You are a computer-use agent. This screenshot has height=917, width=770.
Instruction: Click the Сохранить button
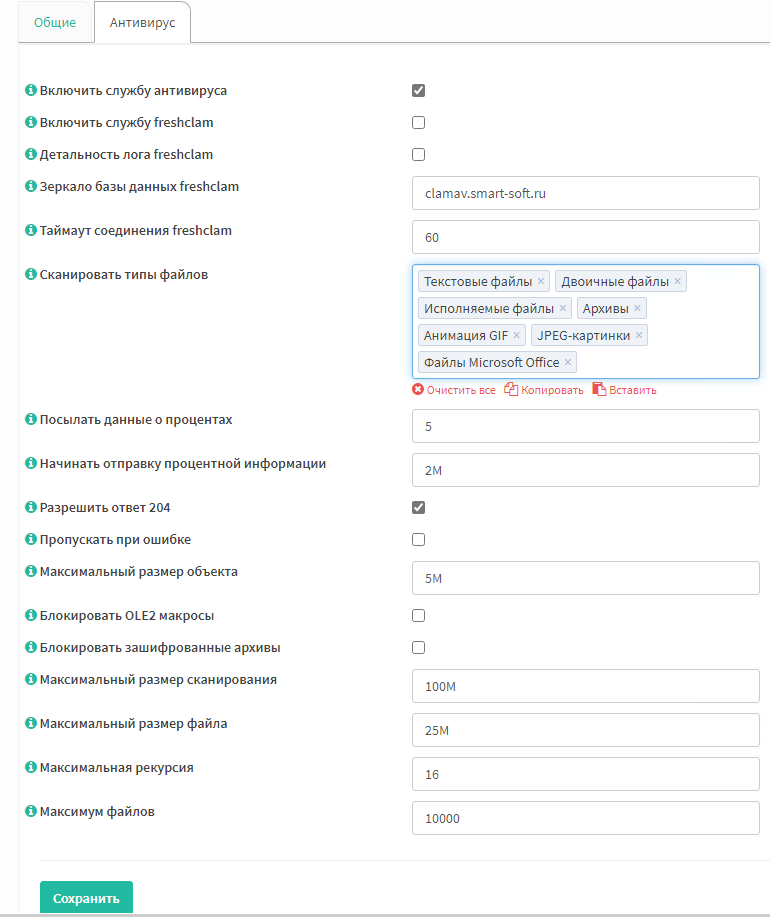87,898
